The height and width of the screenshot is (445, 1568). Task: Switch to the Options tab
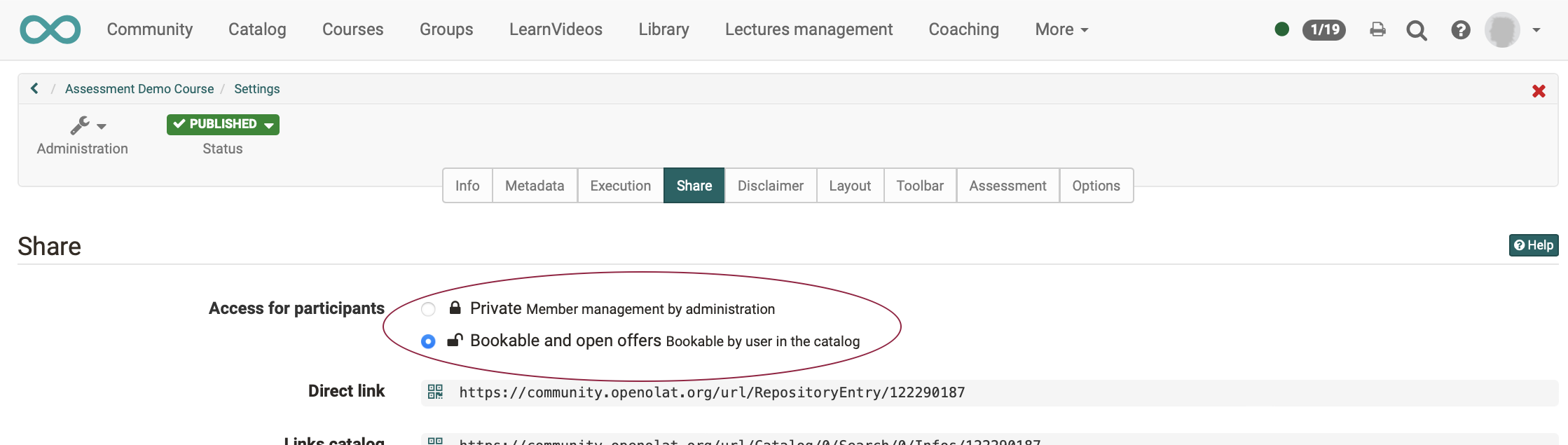click(x=1096, y=186)
